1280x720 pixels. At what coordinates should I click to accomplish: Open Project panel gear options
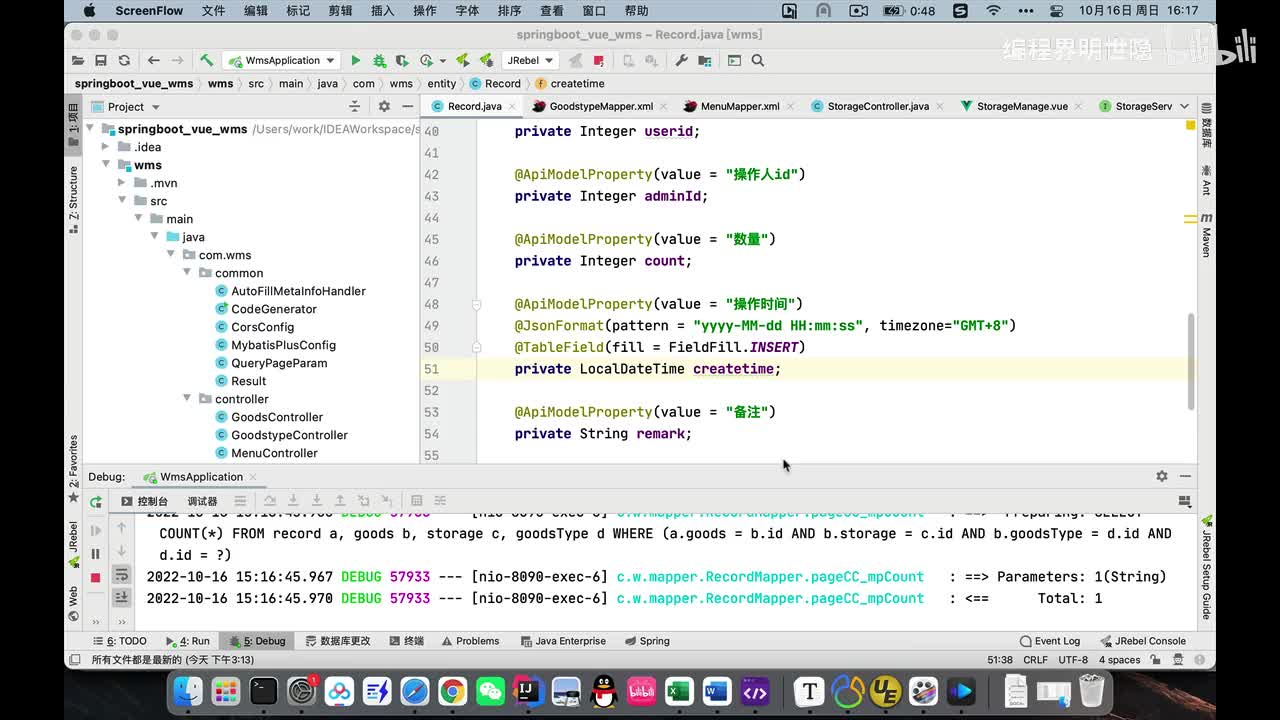pyautogui.click(x=384, y=106)
